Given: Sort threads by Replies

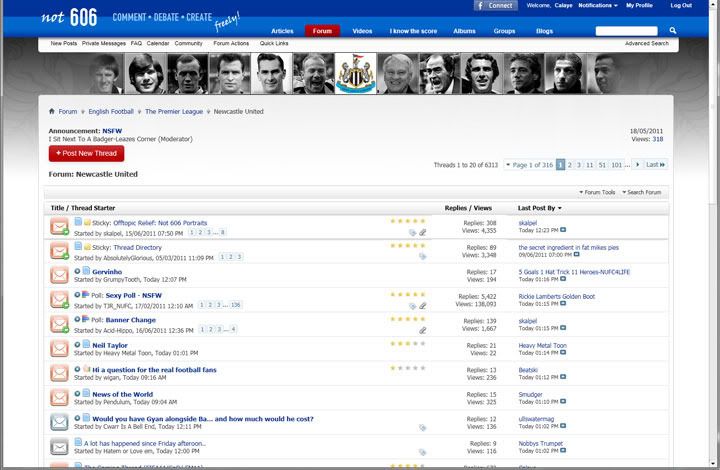Looking at the screenshot, I should pos(456,208).
